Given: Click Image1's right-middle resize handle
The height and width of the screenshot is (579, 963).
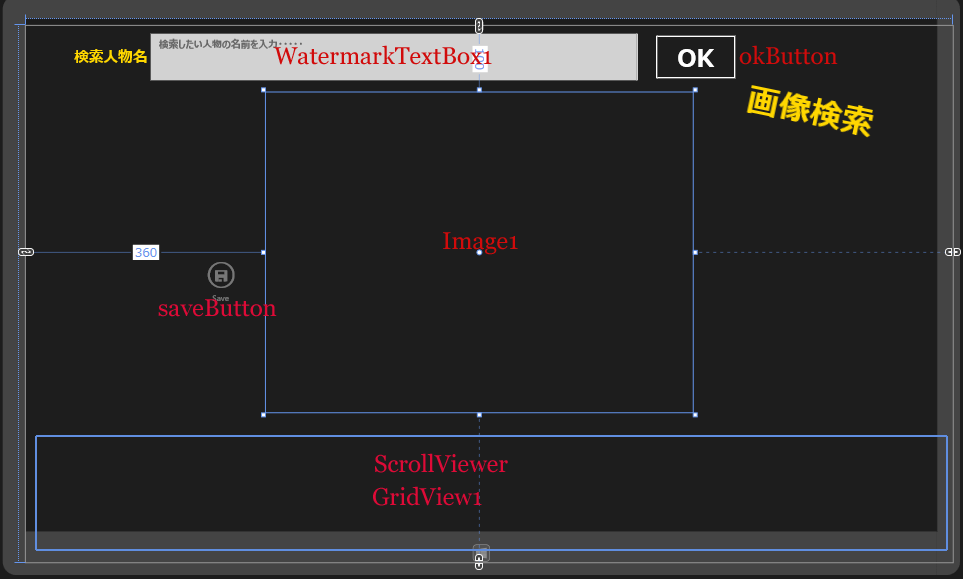Looking at the screenshot, I should 695,252.
